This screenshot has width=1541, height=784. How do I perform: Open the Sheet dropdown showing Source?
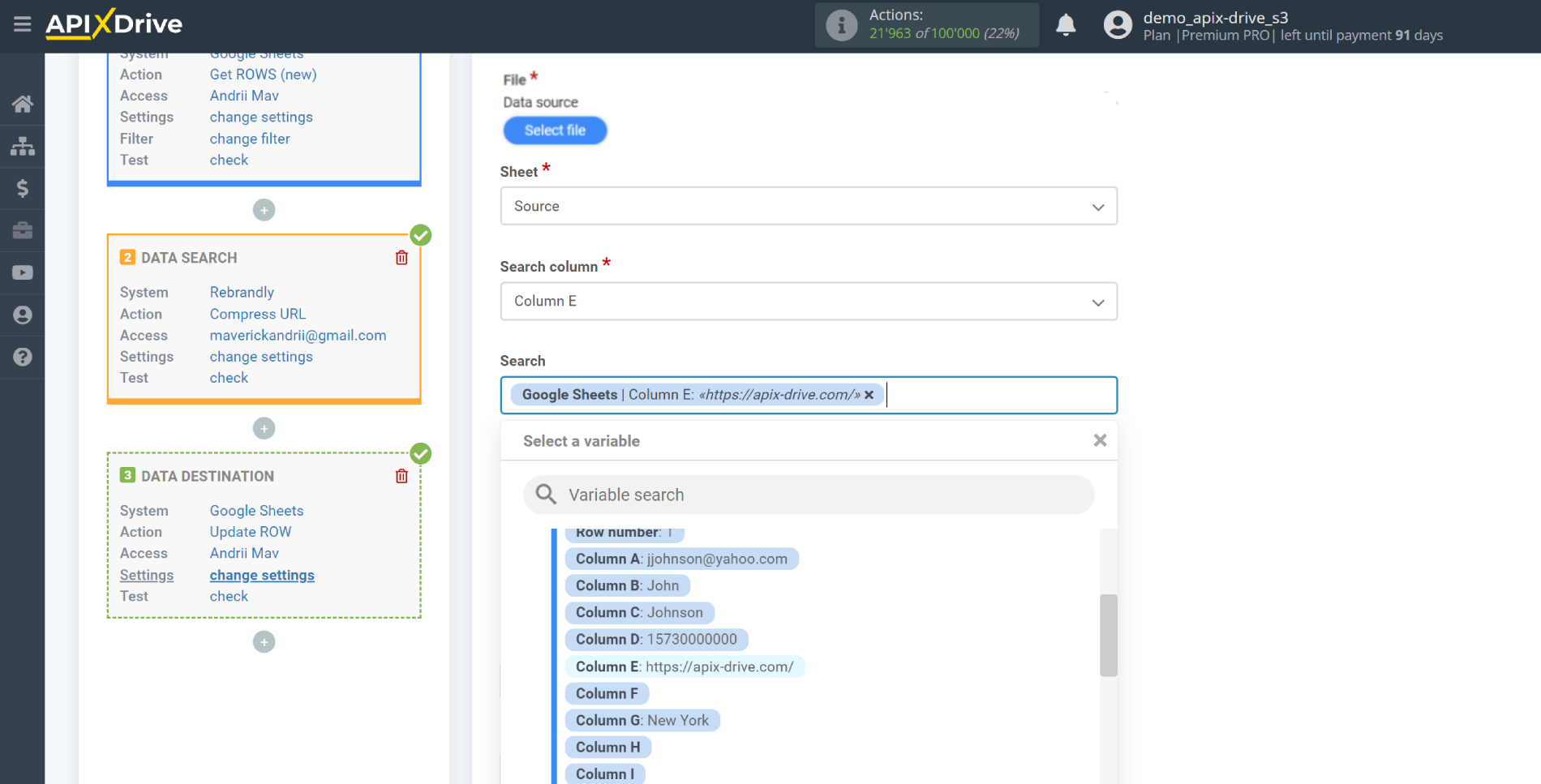pos(809,206)
